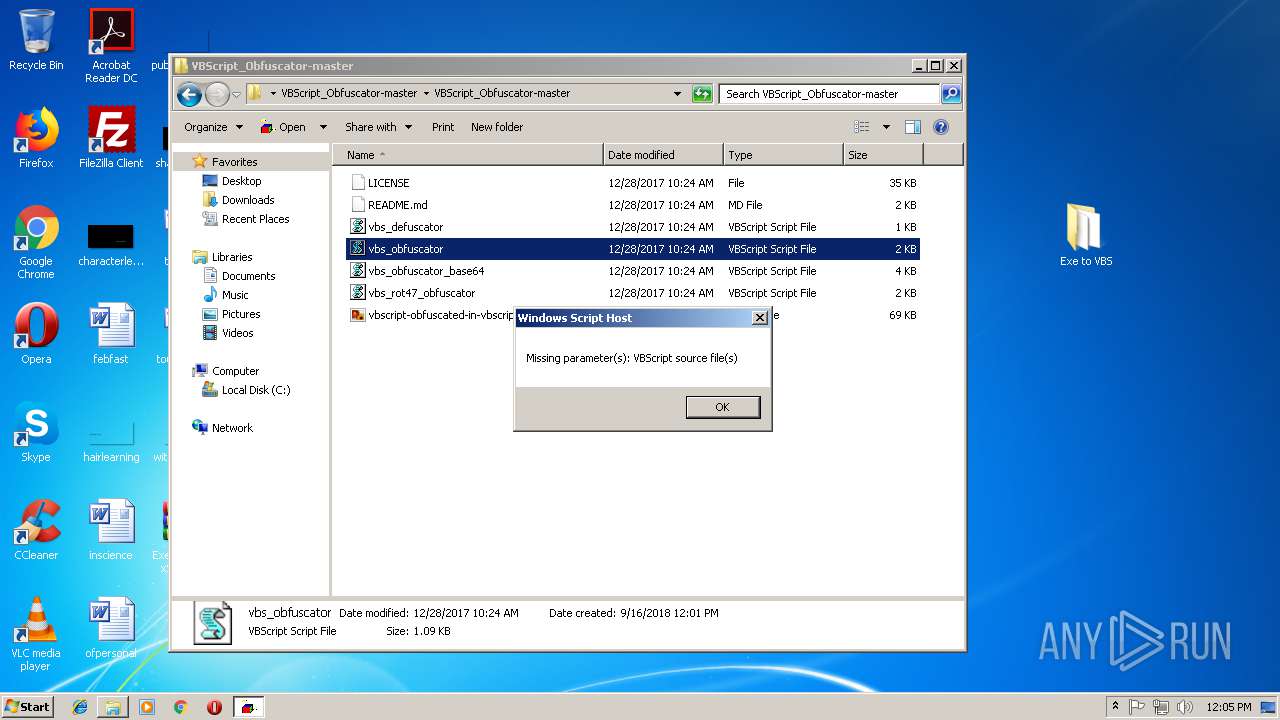This screenshot has height=720, width=1280.
Task: Select Libraries in navigation pane
Action: pos(232,257)
